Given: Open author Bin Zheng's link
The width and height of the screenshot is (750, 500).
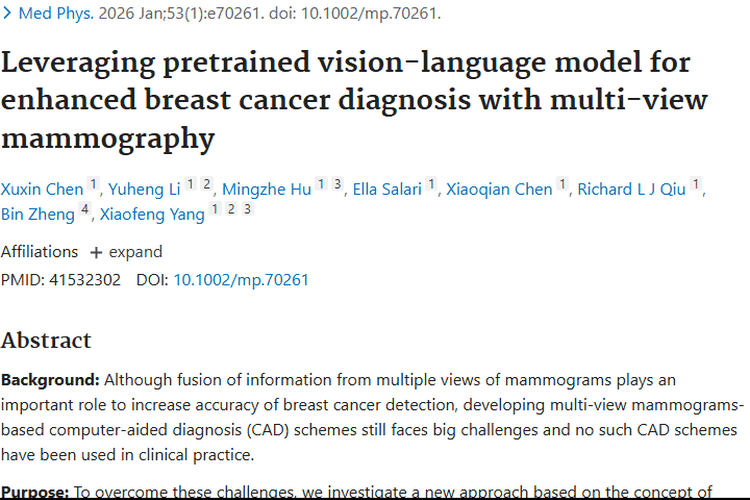Looking at the screenshot, I should point(37,214).
